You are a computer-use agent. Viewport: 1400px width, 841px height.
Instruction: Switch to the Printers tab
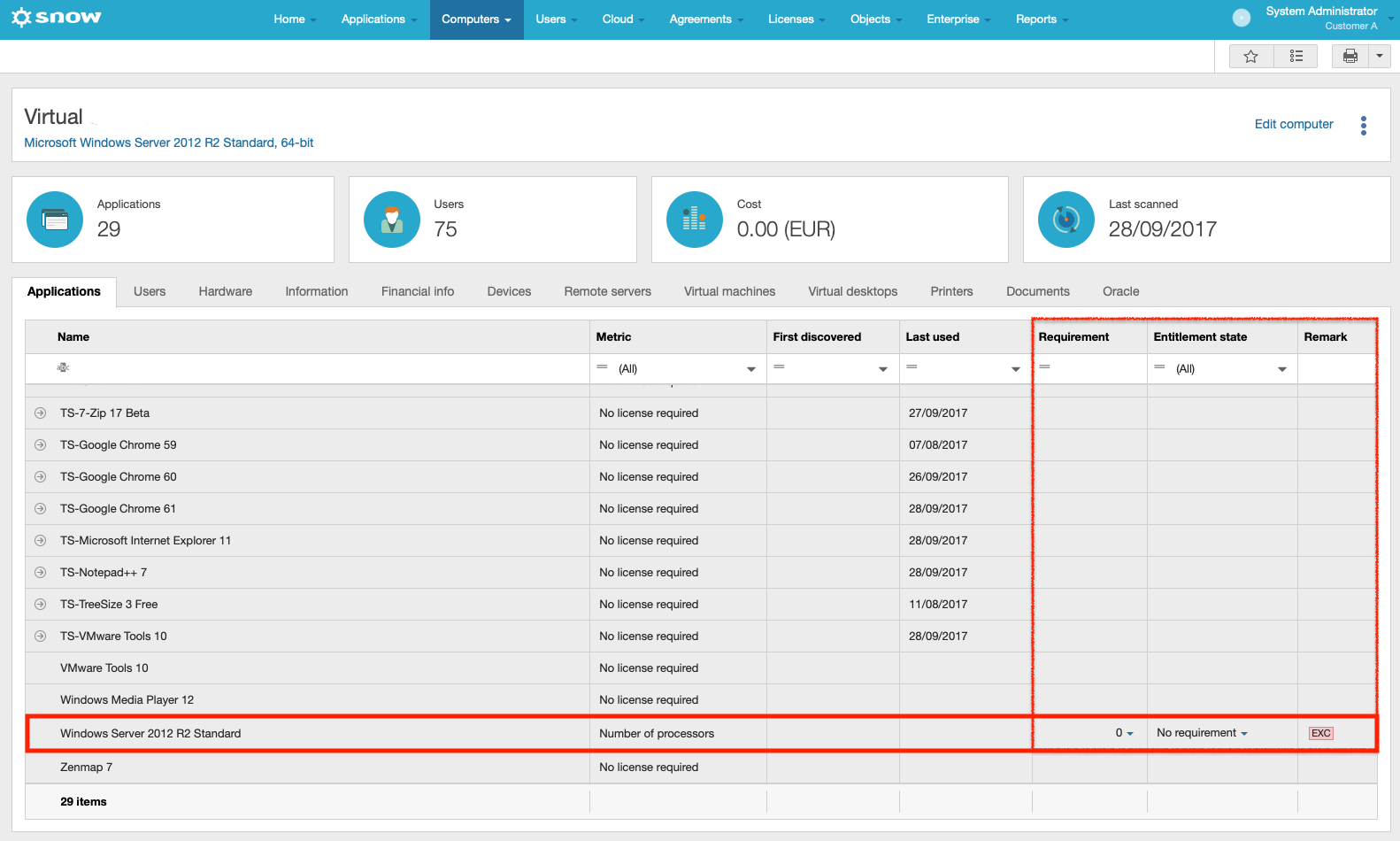(951, 291)
